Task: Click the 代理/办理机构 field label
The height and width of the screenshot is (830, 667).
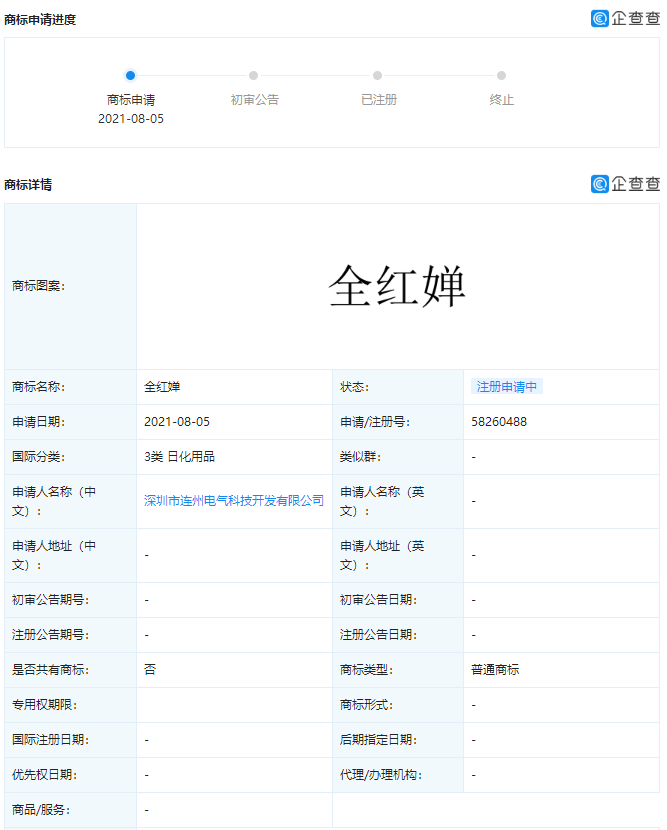Action: pyautogui.click(x=381, y=775)
